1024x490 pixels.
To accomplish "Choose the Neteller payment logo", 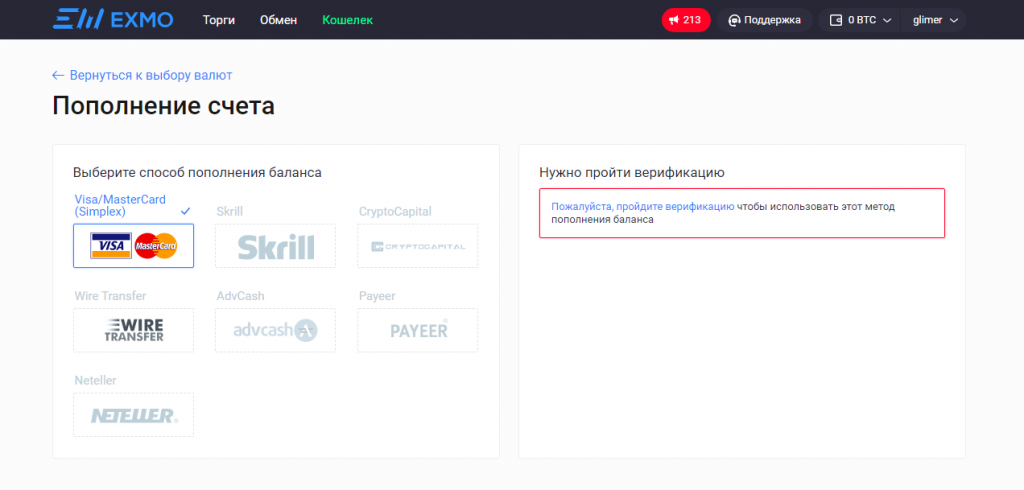I will [x=133, y=415].
